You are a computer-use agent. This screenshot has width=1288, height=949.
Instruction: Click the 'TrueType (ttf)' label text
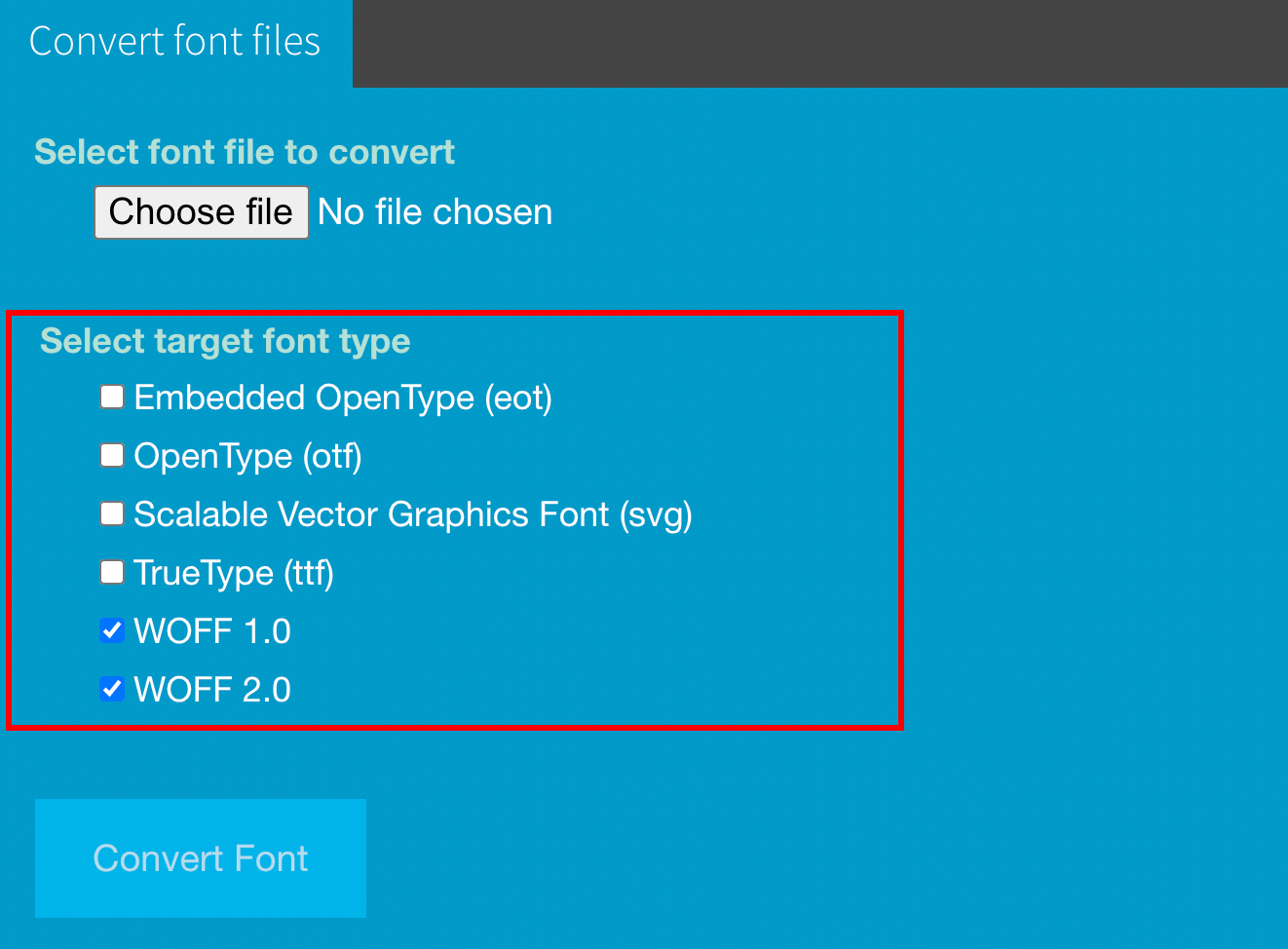point(234,573)
